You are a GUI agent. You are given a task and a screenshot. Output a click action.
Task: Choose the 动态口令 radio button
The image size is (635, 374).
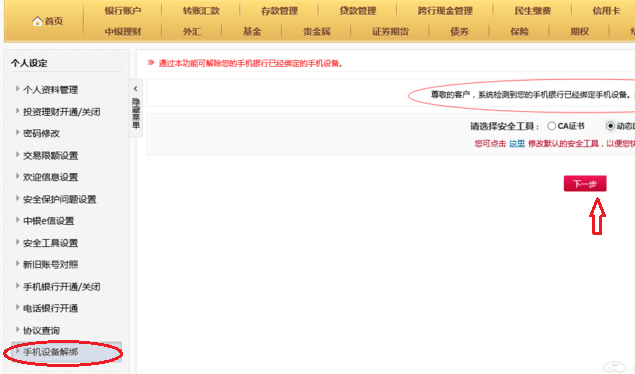click(610, 126)
